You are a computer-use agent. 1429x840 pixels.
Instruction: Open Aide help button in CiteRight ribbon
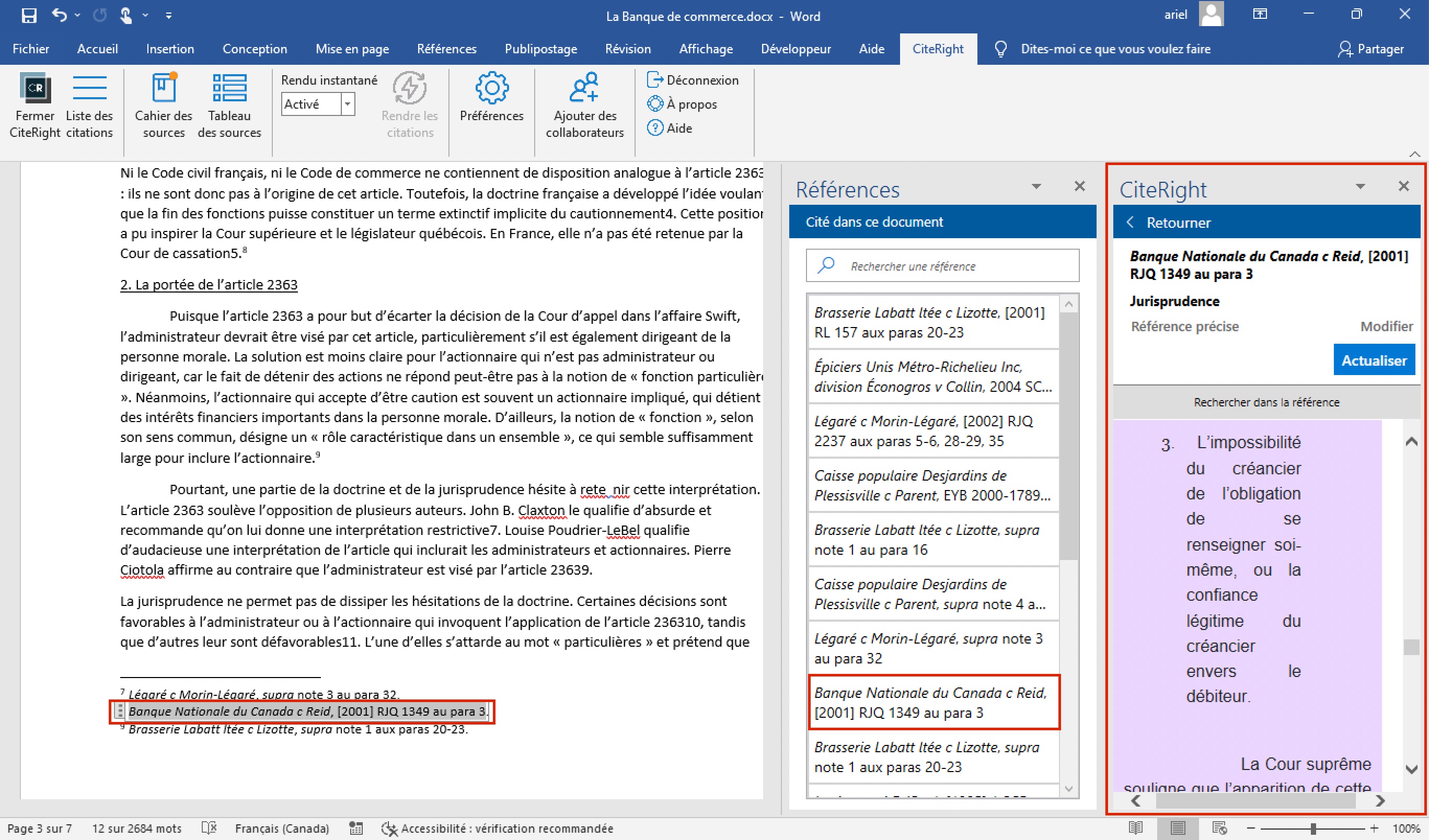coord(670,128)
